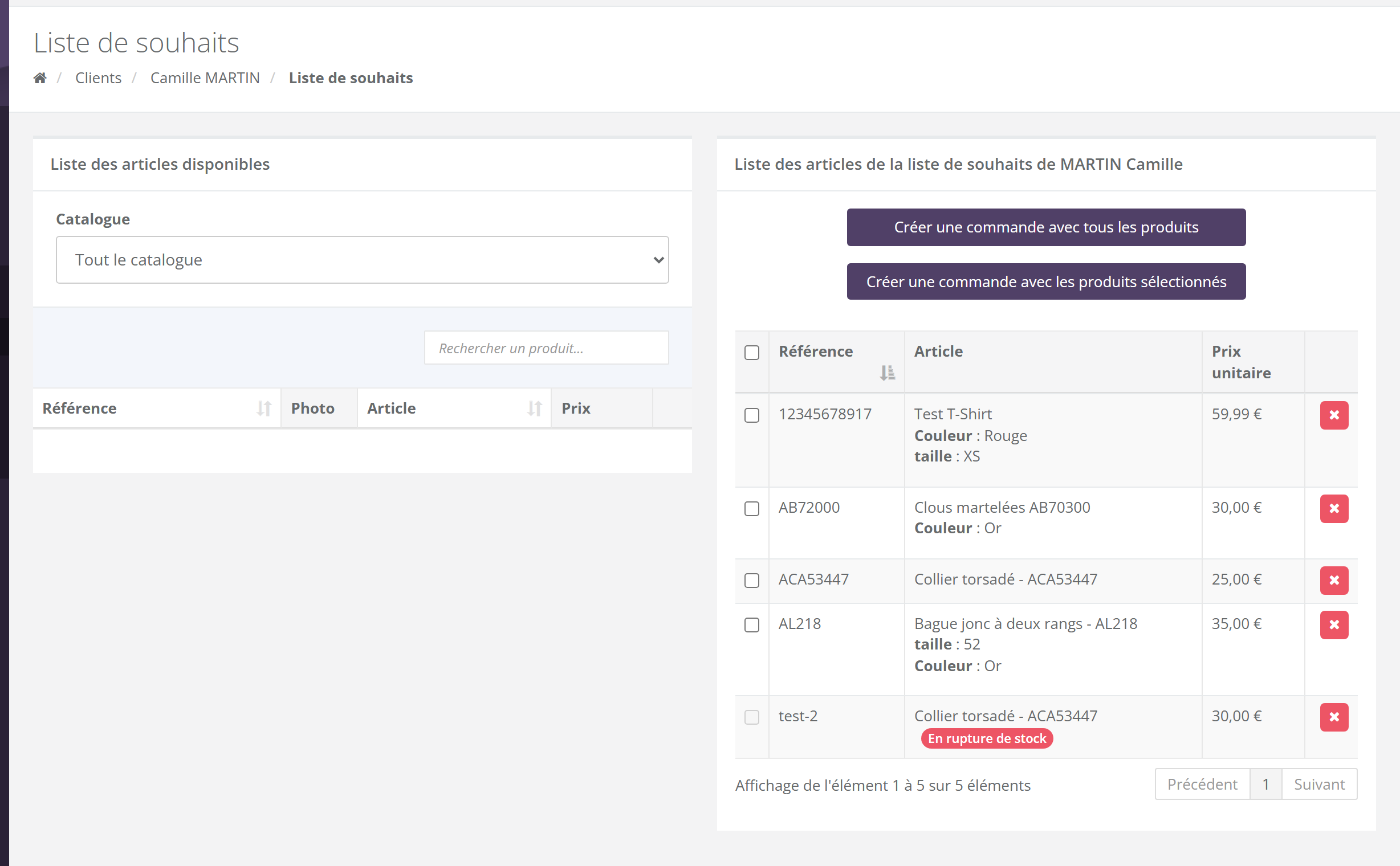Delete the AL218 Bague jonc row
The width and height of the screenshot is (1400, 866).
click(x=1333, y=625)
